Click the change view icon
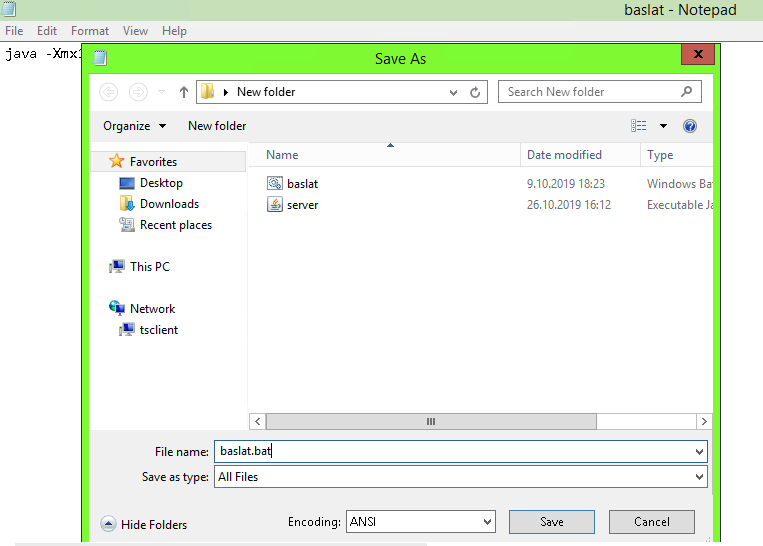Viewport: 763px width, 546px height. click(x=639, y=126)
